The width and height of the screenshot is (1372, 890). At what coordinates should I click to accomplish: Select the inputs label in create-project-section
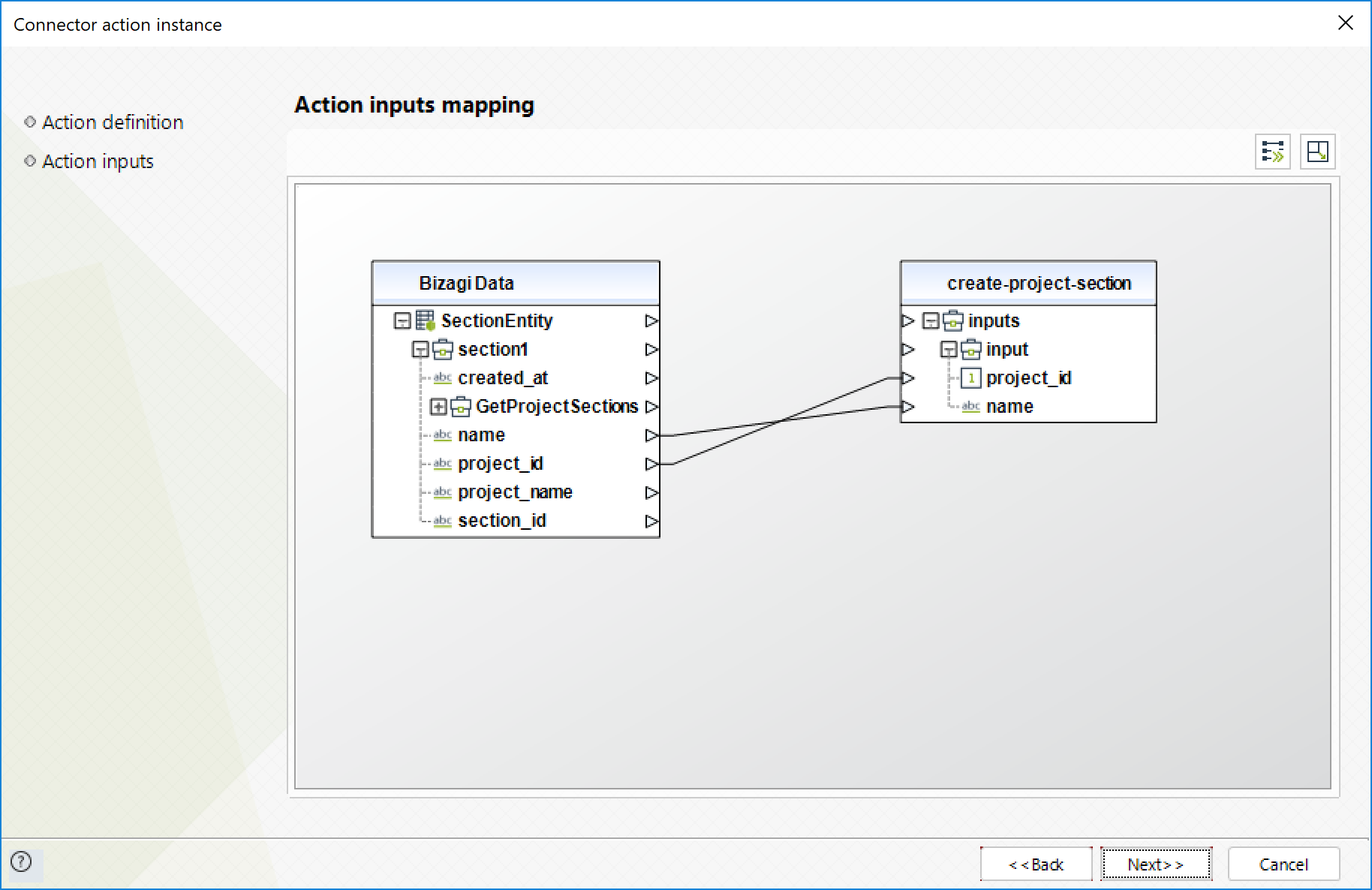[x=994, y=320]
